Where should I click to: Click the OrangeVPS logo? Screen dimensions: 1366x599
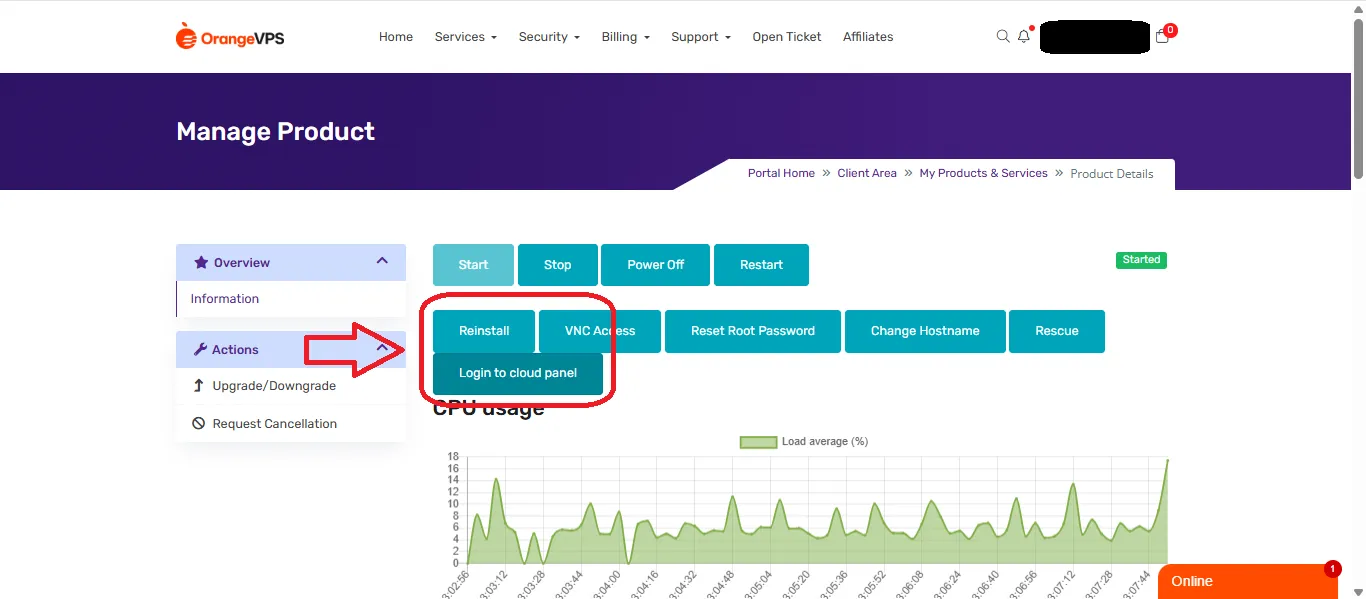229,36
